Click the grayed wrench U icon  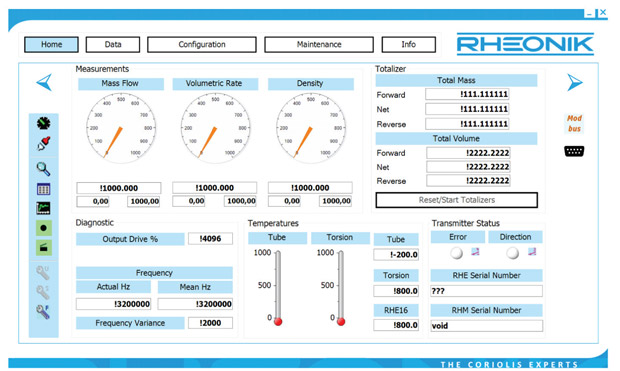click(43, 273)
